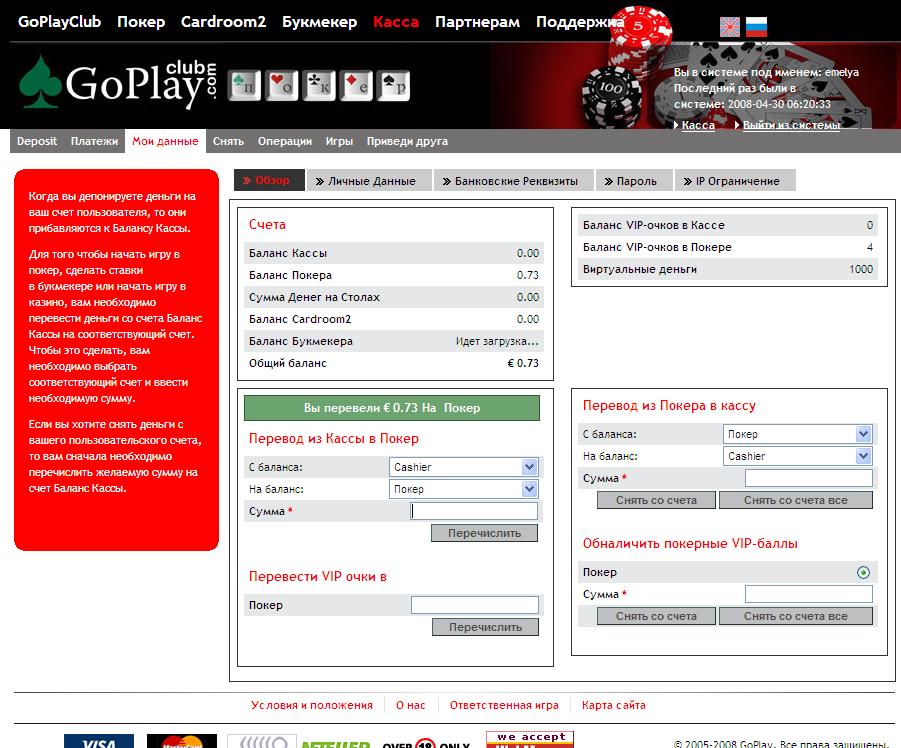The height and width of the screenshot is (748, 901).
Task: Open the Условия и положения footer link
Action: point(311,705)
